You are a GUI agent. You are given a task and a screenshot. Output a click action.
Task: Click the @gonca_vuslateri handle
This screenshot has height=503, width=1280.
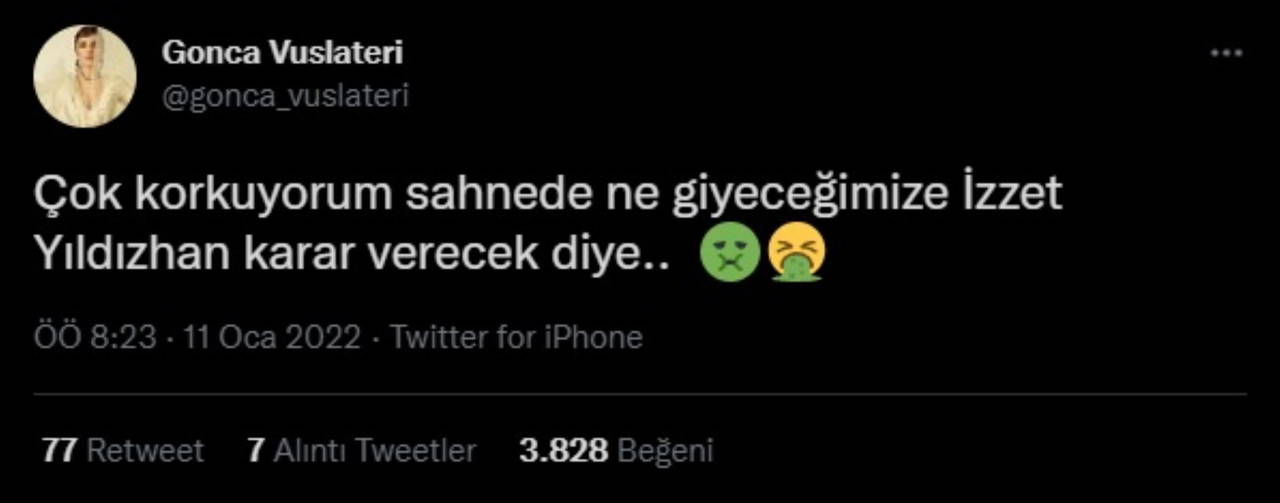pos(285,96)
